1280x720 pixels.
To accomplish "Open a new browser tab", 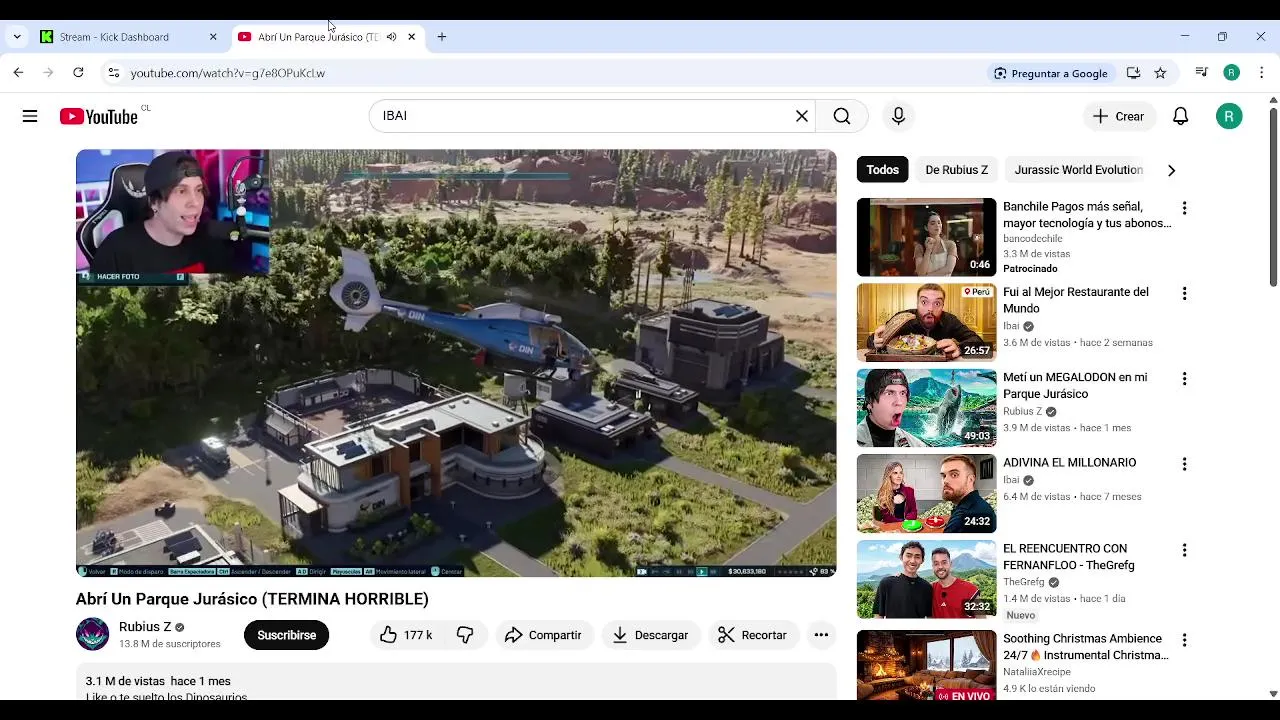I will coord(442,37).
